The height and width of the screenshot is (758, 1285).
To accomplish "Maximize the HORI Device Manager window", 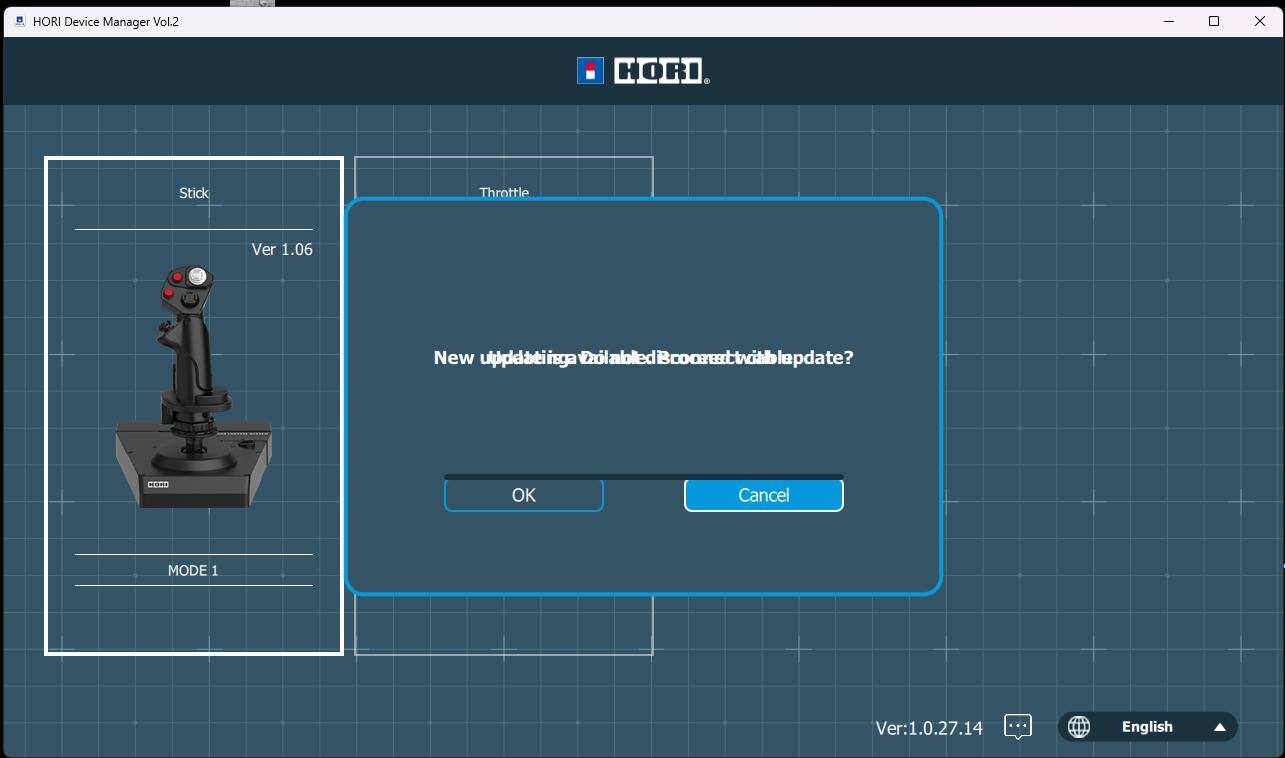I will (1214, 21).
